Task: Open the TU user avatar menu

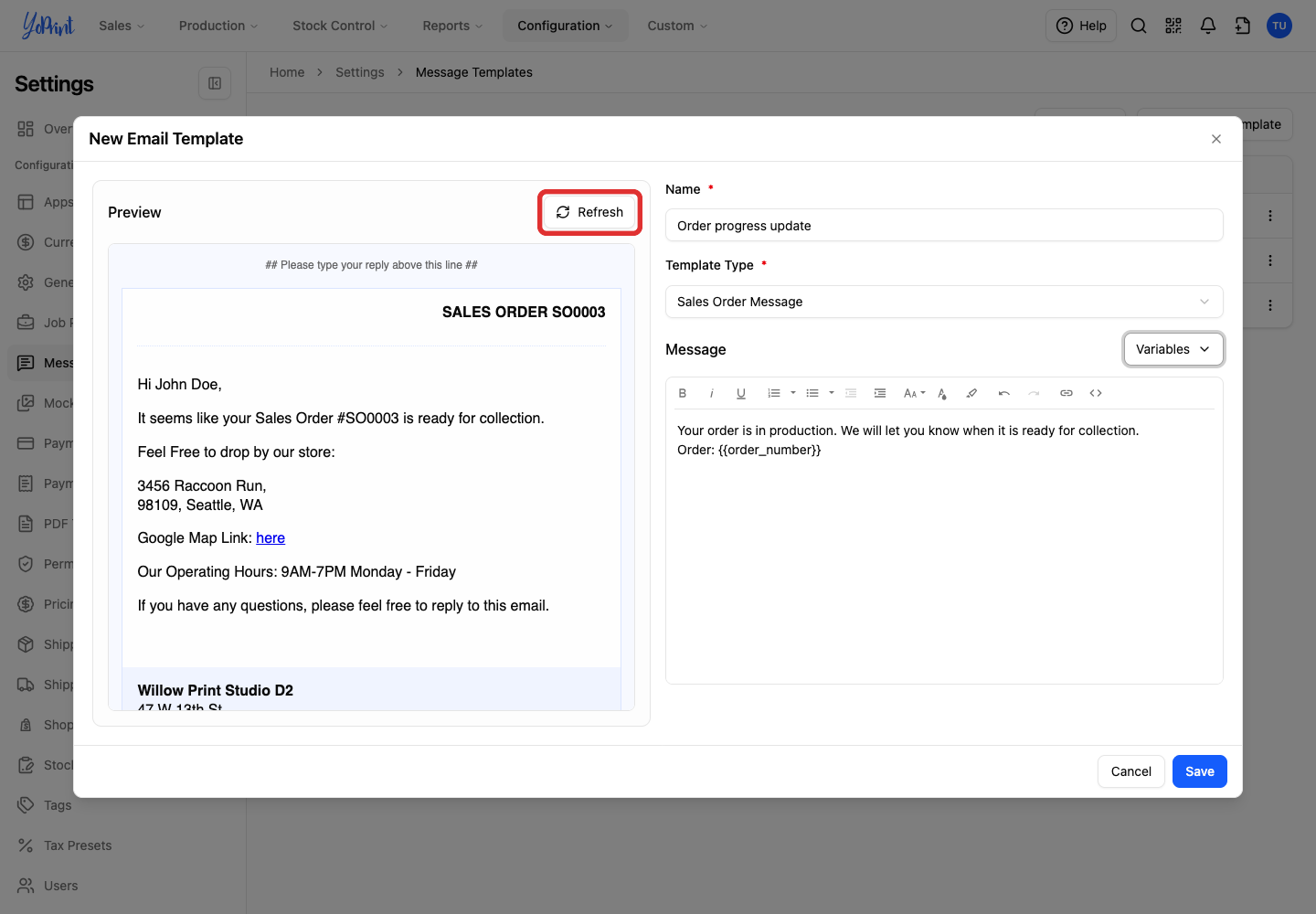Action: coord(1279,26)
